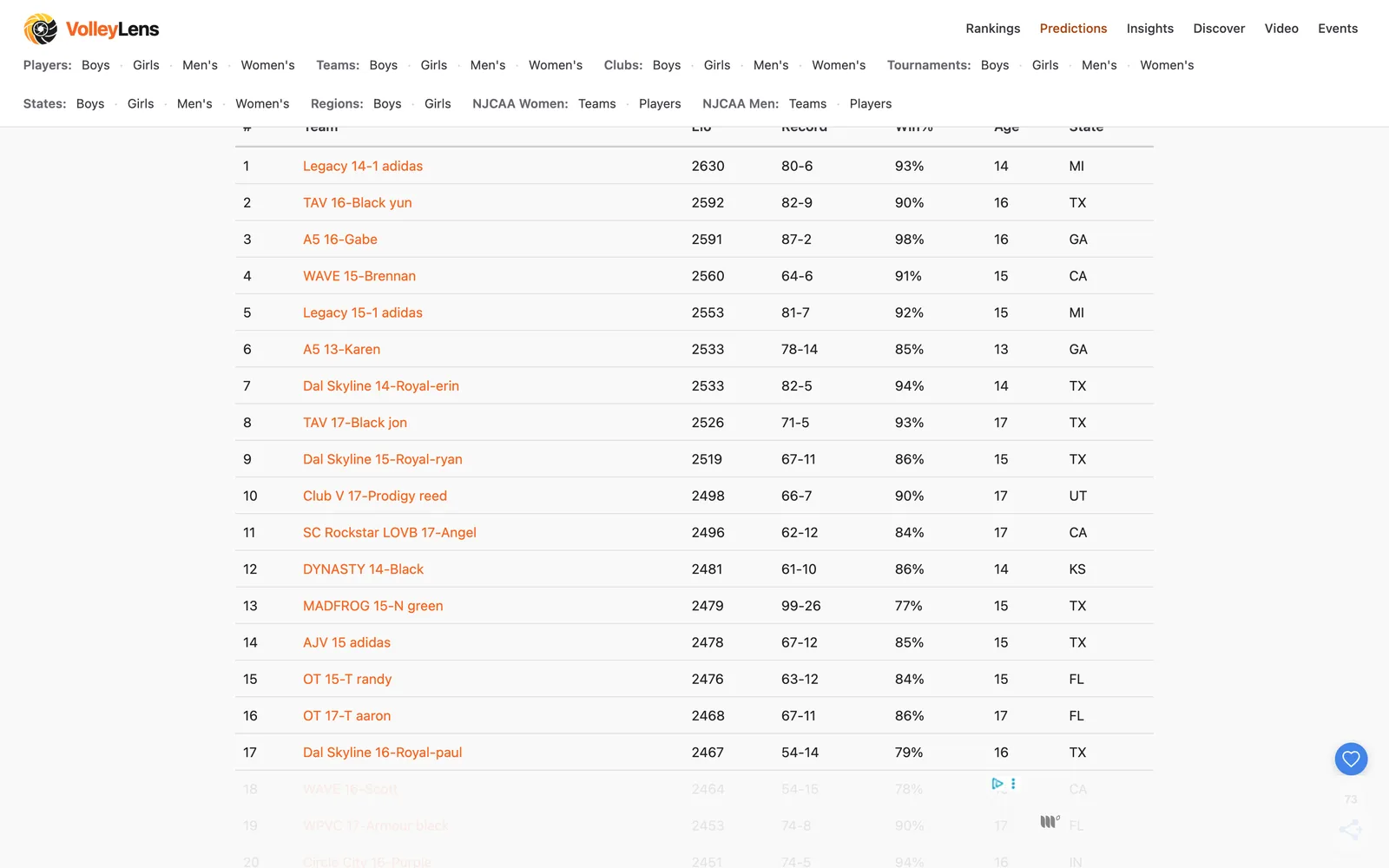Open the Legacy 14-1 adidas team

pos(363,166)
